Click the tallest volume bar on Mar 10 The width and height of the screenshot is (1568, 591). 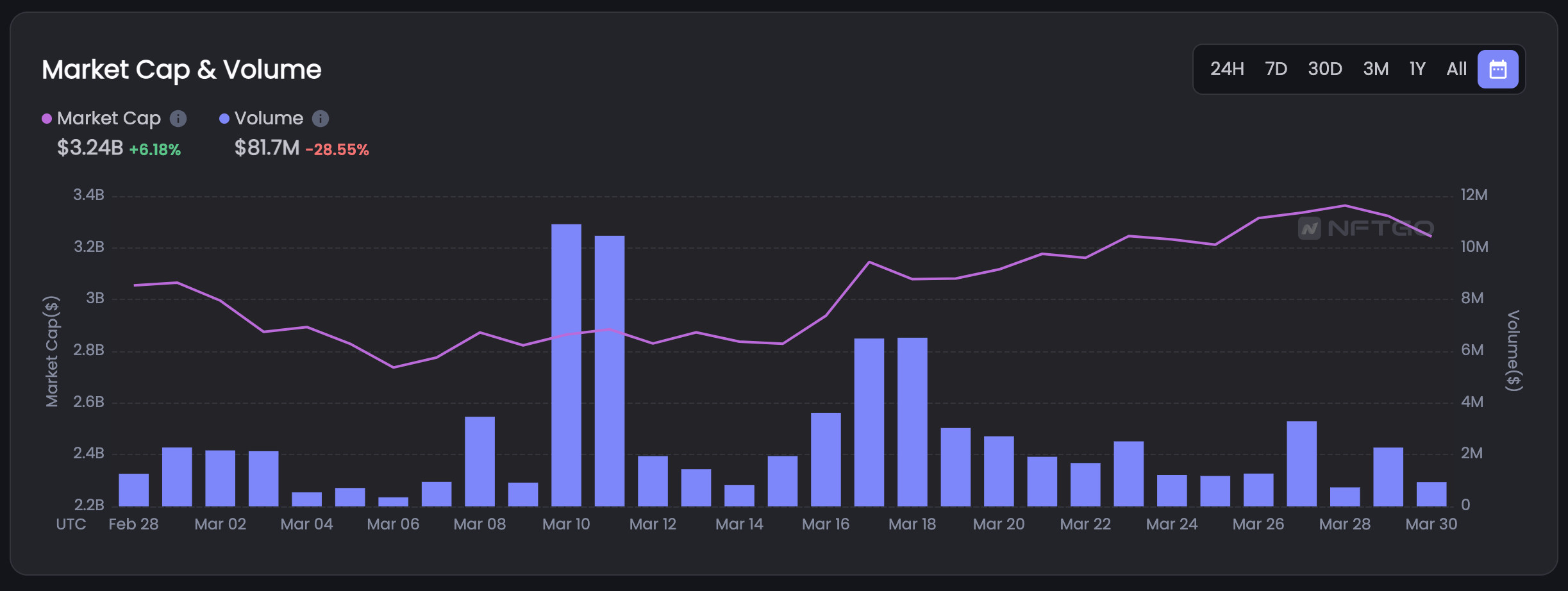pyautogui.click(x=566, y=365)
